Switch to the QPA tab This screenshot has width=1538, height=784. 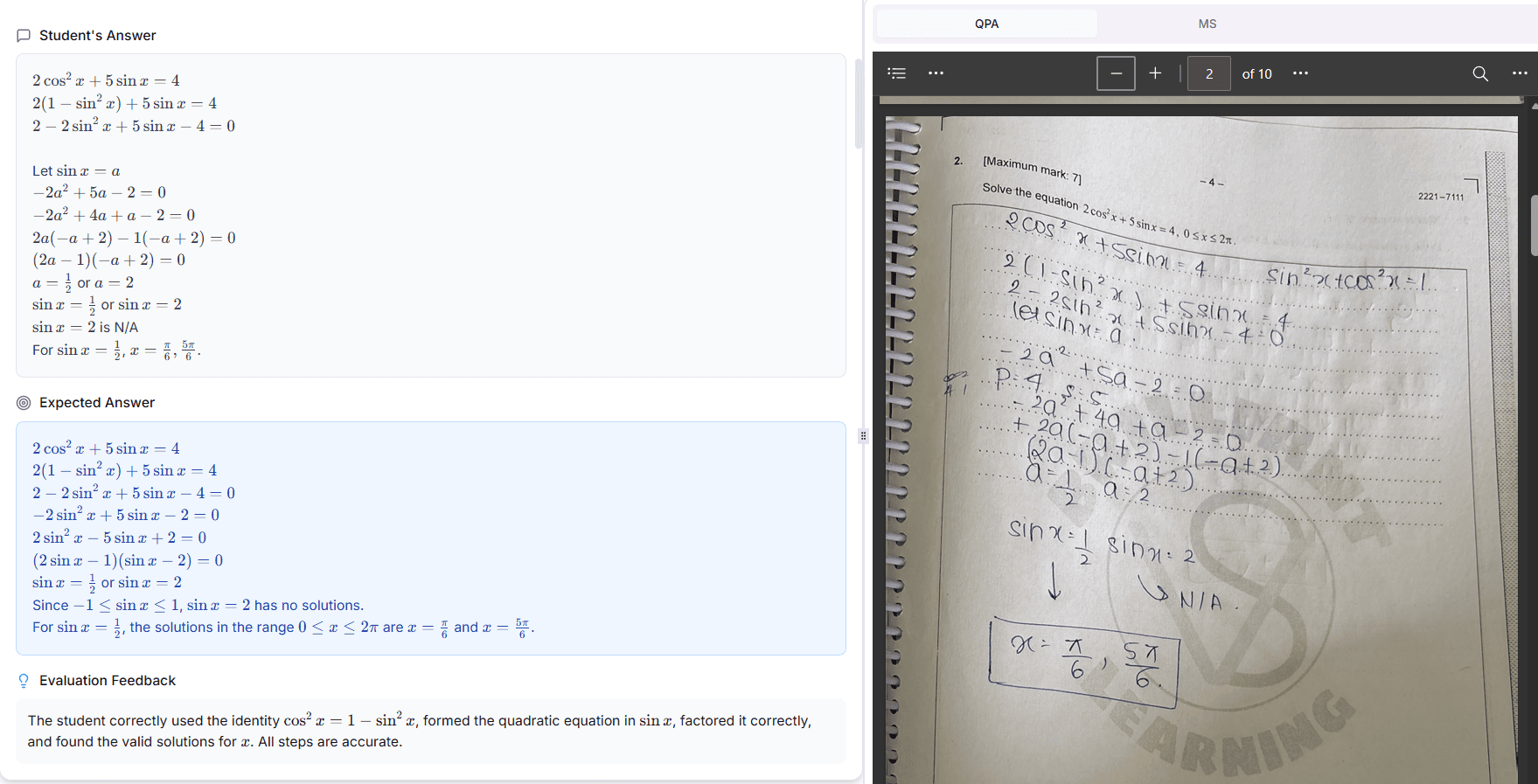click(986, 24)
